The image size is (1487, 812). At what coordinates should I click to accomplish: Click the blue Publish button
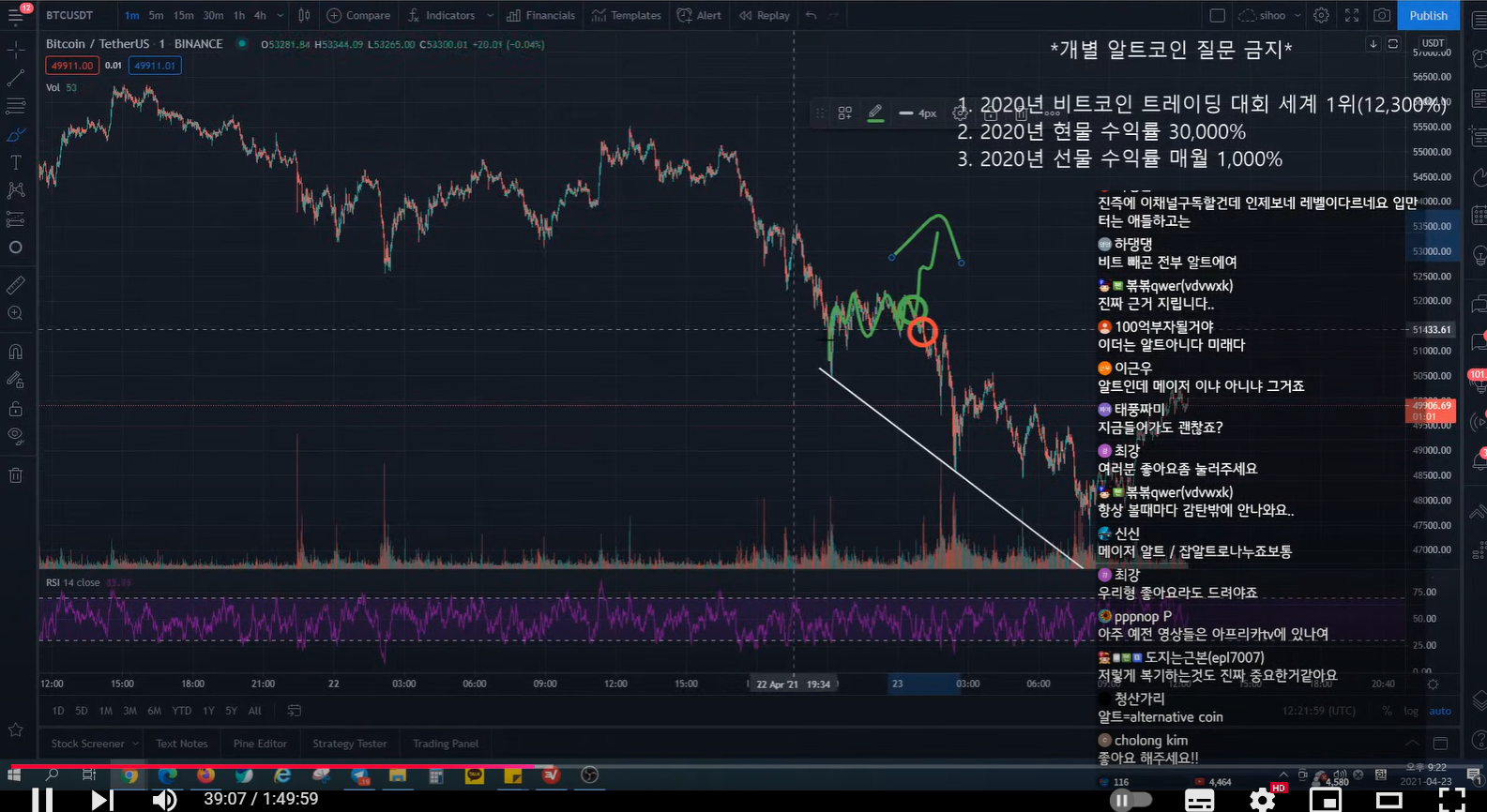(1429, 16)
